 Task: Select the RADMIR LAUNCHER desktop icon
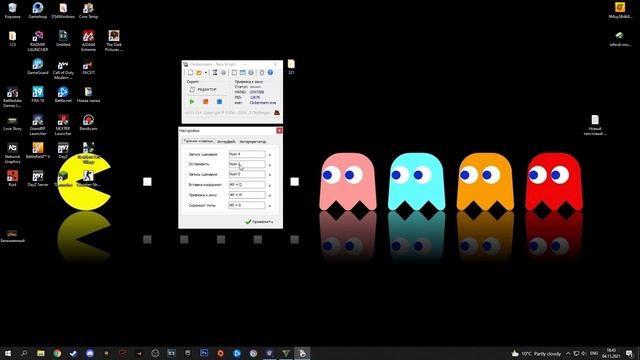[x=38, y=41]
